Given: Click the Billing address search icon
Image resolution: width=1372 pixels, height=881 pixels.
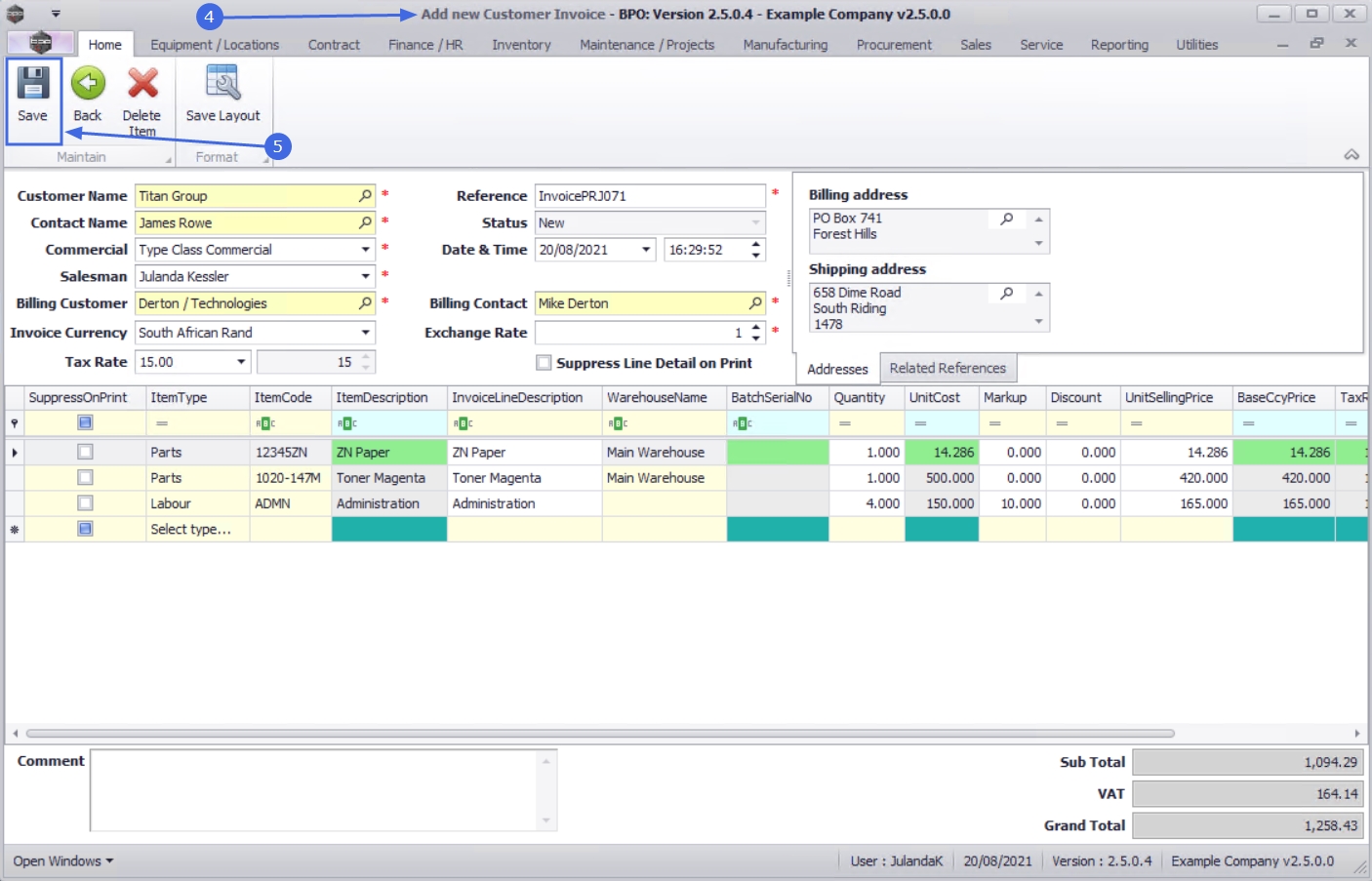Looking at the screenshot, I should click(x=1007, y=220).
